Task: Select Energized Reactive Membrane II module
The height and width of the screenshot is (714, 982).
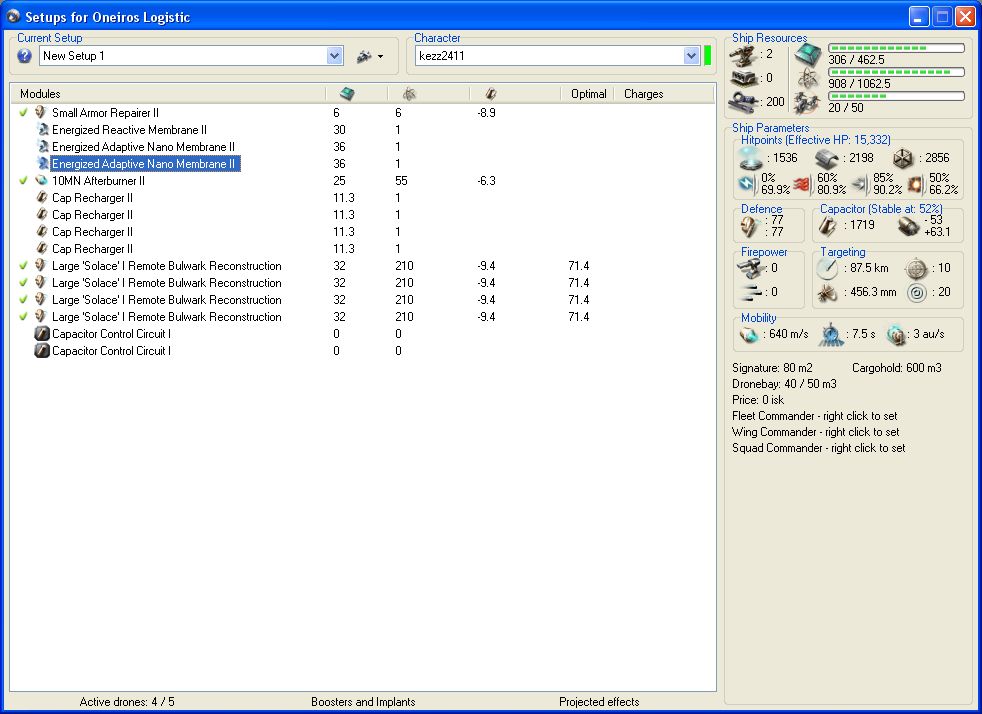Action: click(x=129, y=130)
